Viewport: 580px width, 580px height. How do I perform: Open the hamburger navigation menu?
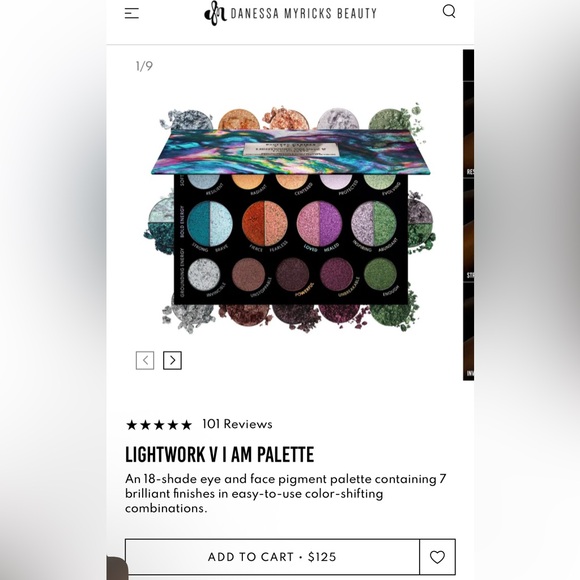[x=131, y=13]
